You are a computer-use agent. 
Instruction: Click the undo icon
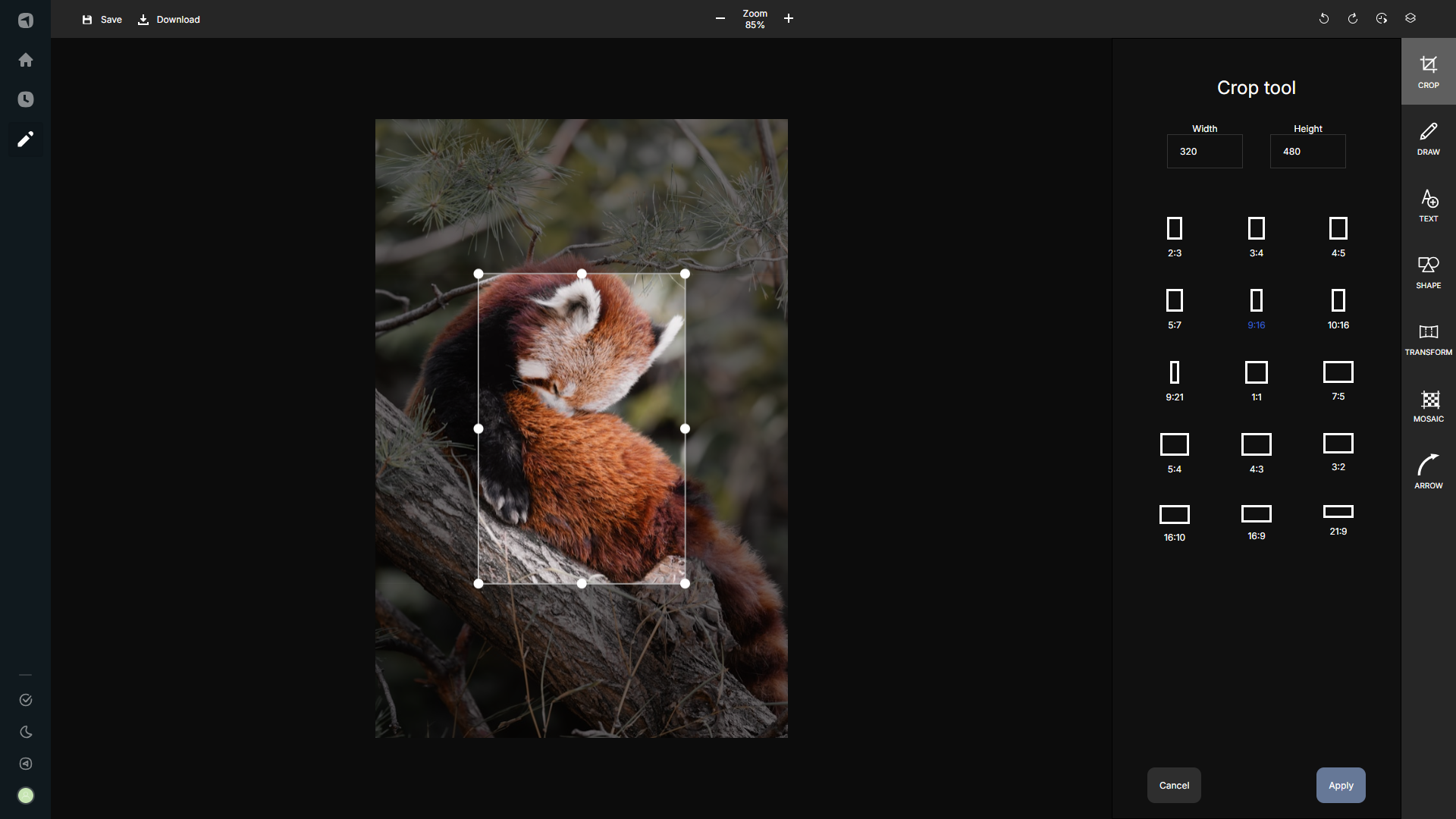(1324, 18)
